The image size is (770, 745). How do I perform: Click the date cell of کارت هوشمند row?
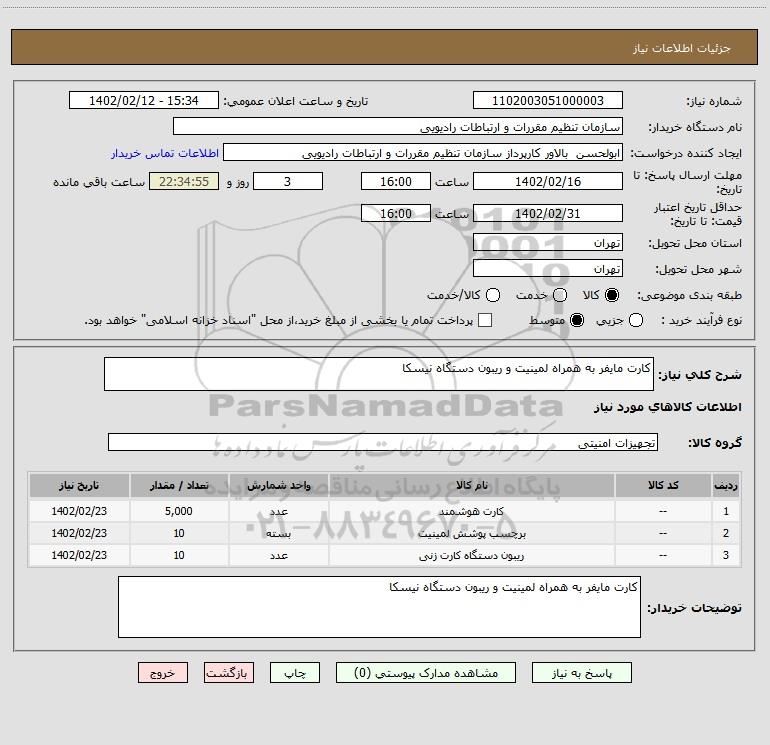[79, 511]
